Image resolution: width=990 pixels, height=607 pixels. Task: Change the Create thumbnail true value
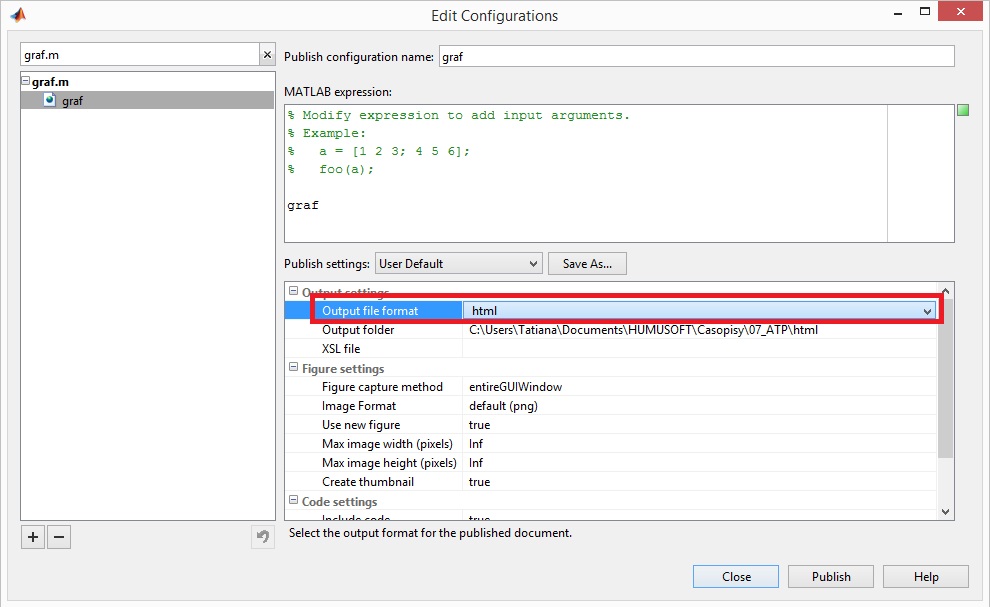[x=479, y=481]
